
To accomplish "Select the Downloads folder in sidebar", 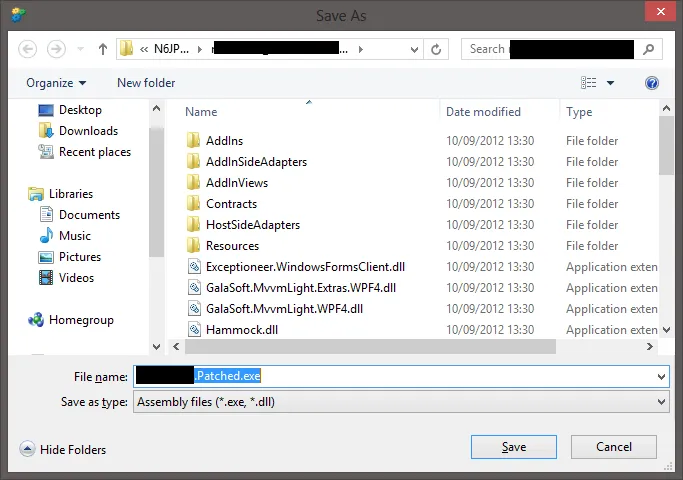I will tap(88, 131).
